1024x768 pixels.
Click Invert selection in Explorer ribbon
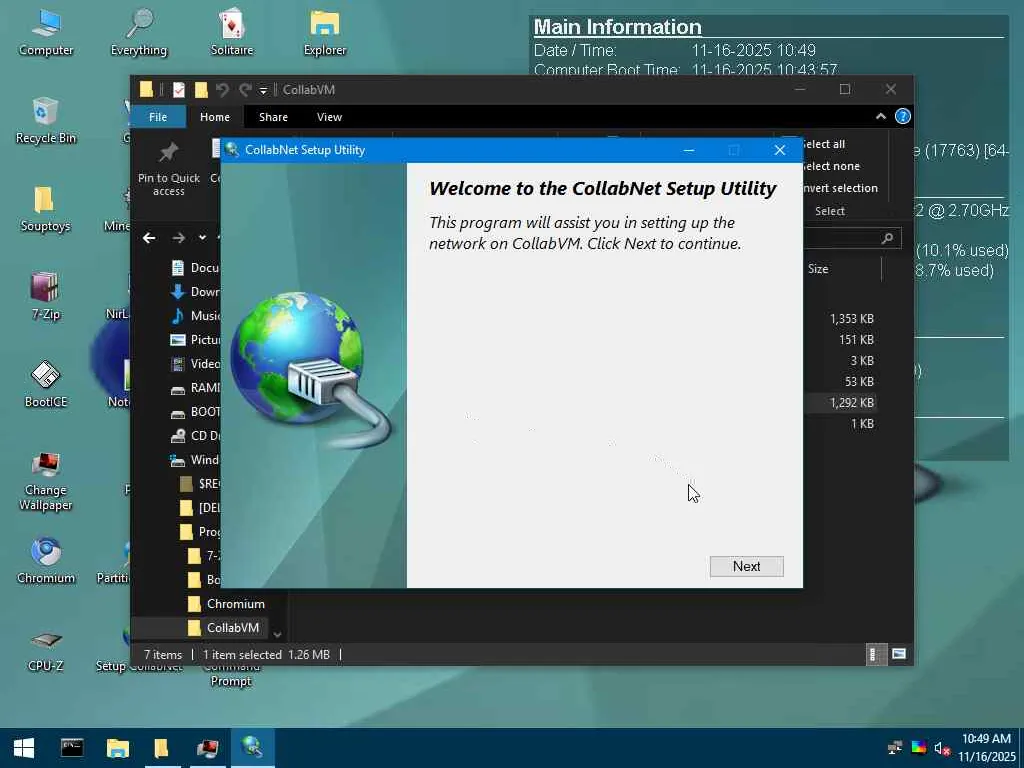840,188
